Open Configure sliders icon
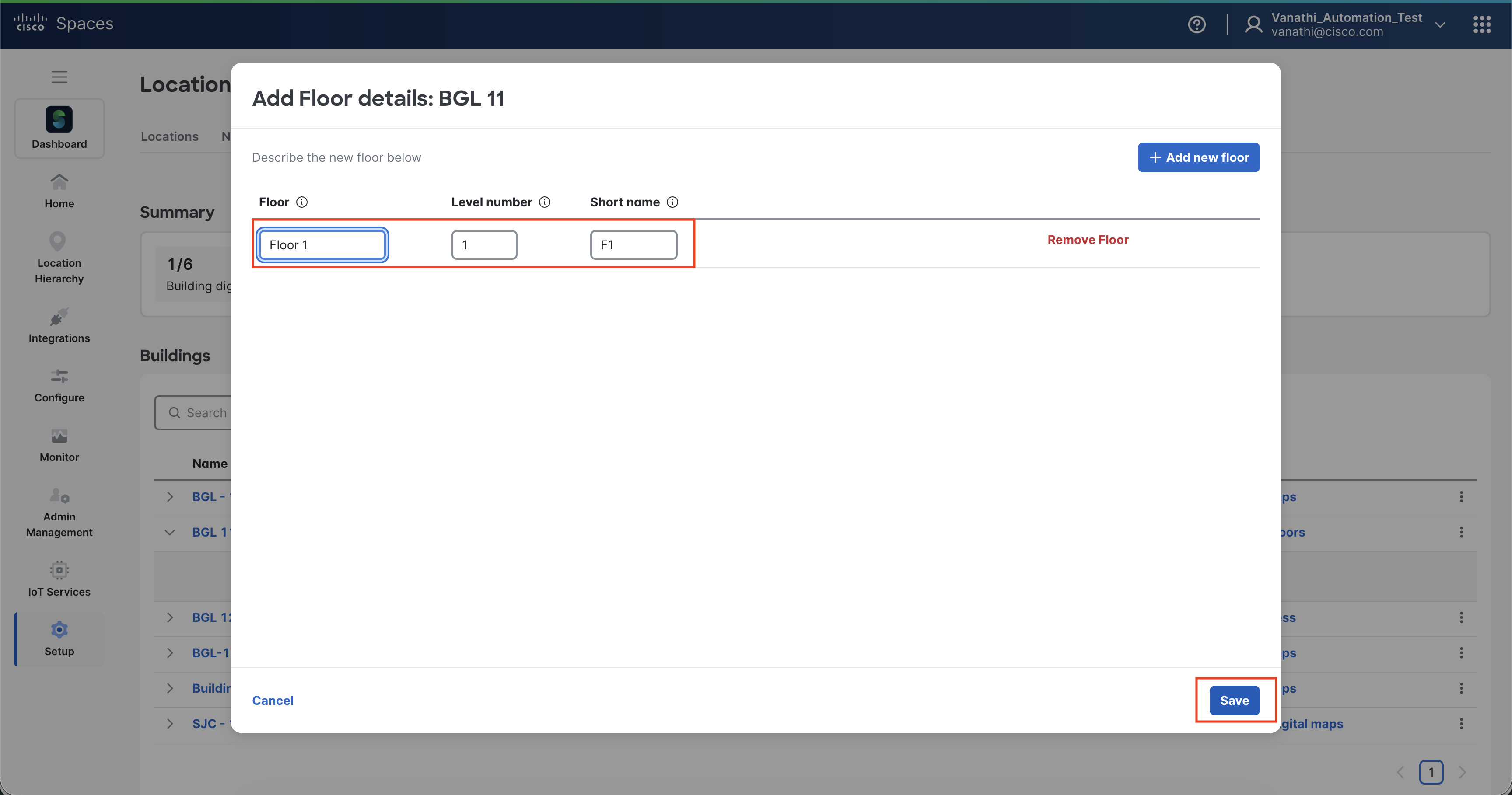Screen dimensions: 1512x795 point(59,376)
